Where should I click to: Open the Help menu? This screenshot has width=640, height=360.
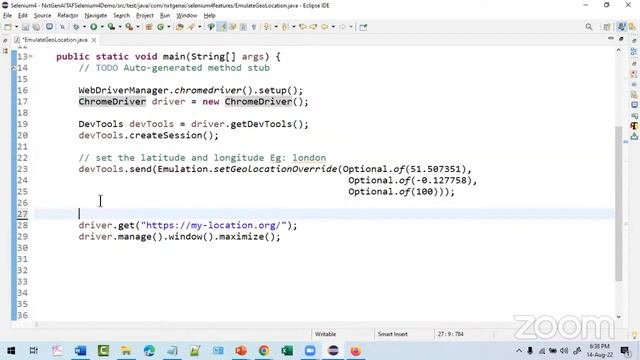tap(209, 16)
